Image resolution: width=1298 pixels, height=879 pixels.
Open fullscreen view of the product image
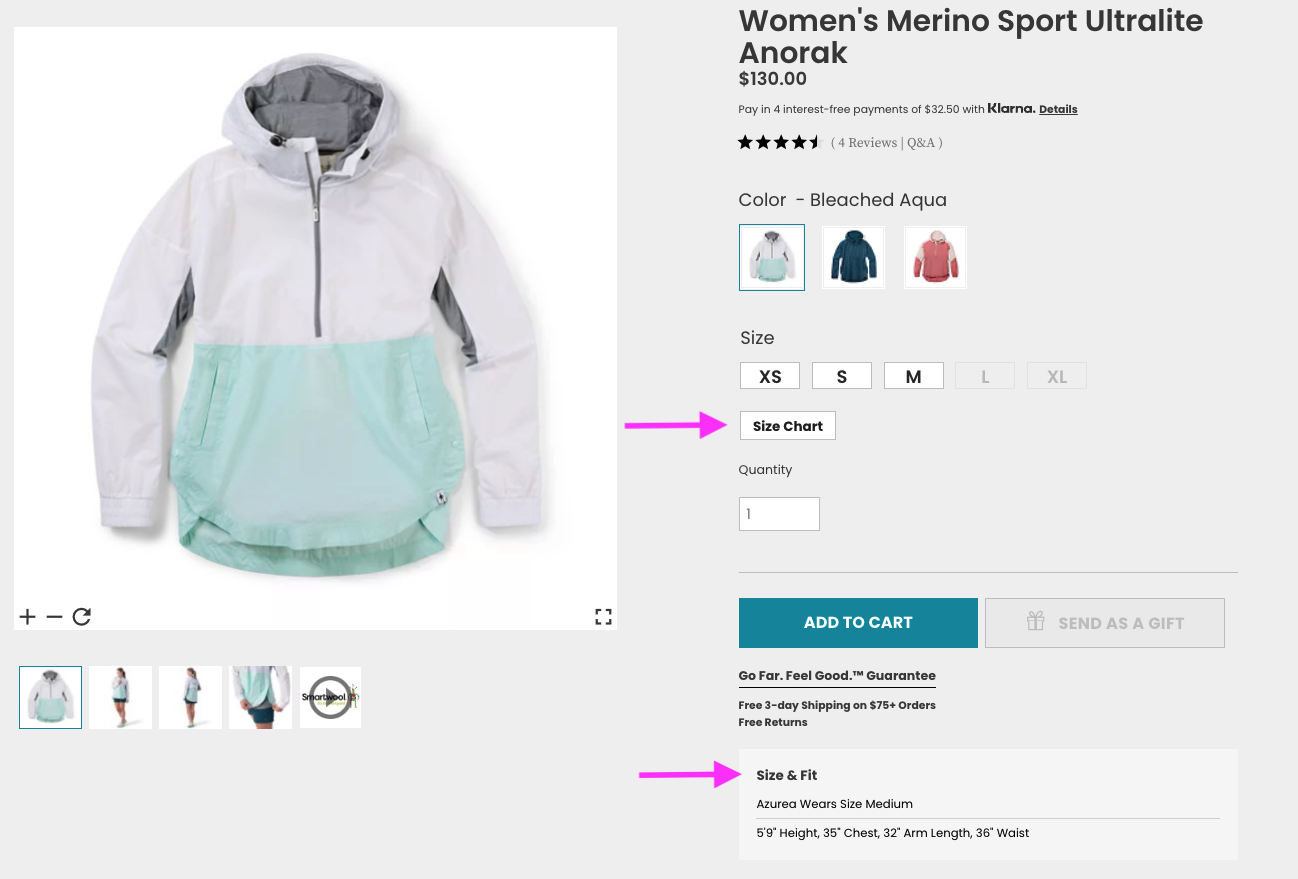click(x=603, y=617)
